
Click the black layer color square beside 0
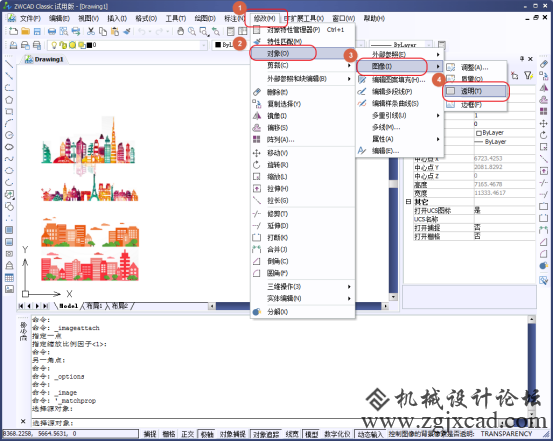pos(89,45)
